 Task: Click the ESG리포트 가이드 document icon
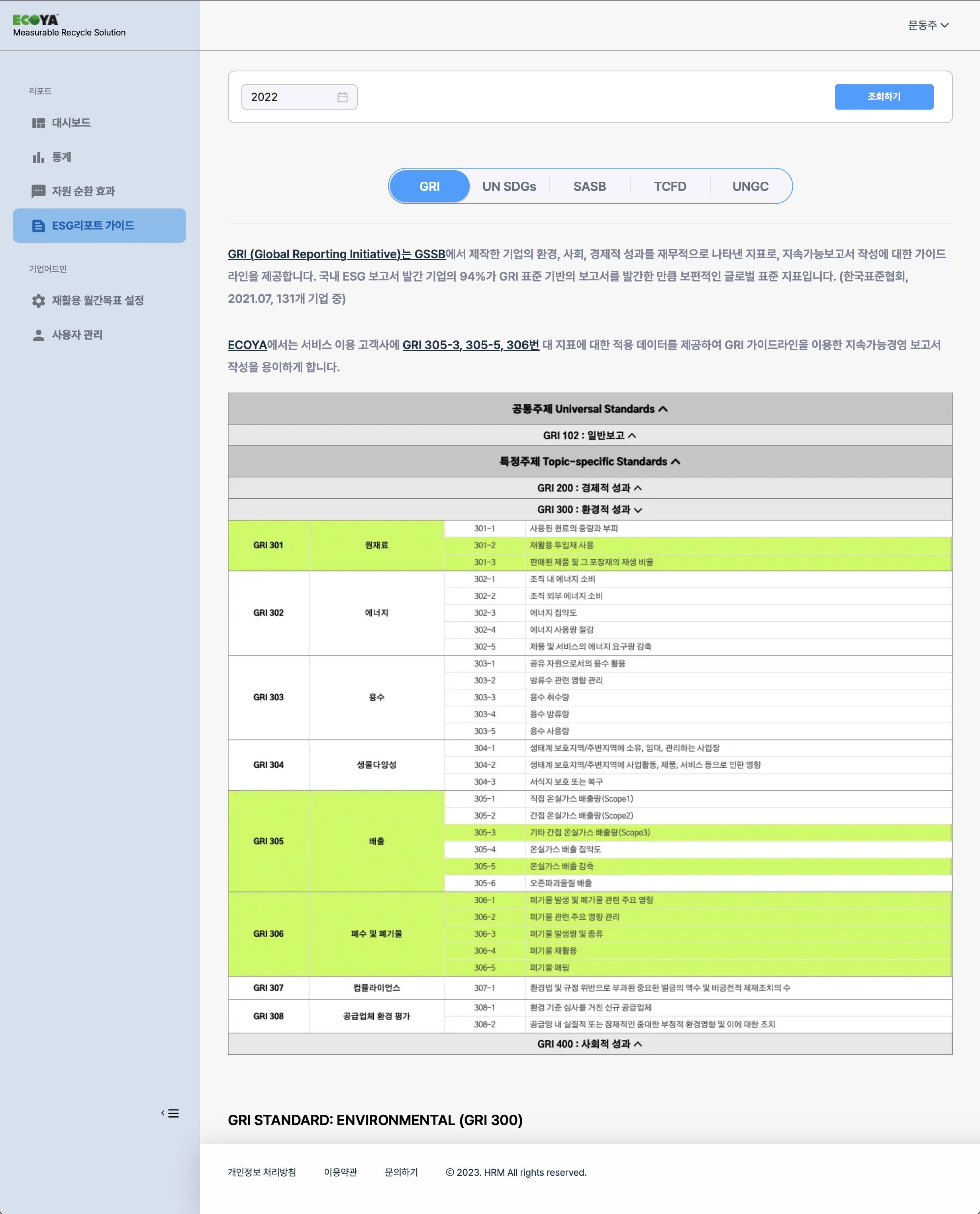point(38,226)
